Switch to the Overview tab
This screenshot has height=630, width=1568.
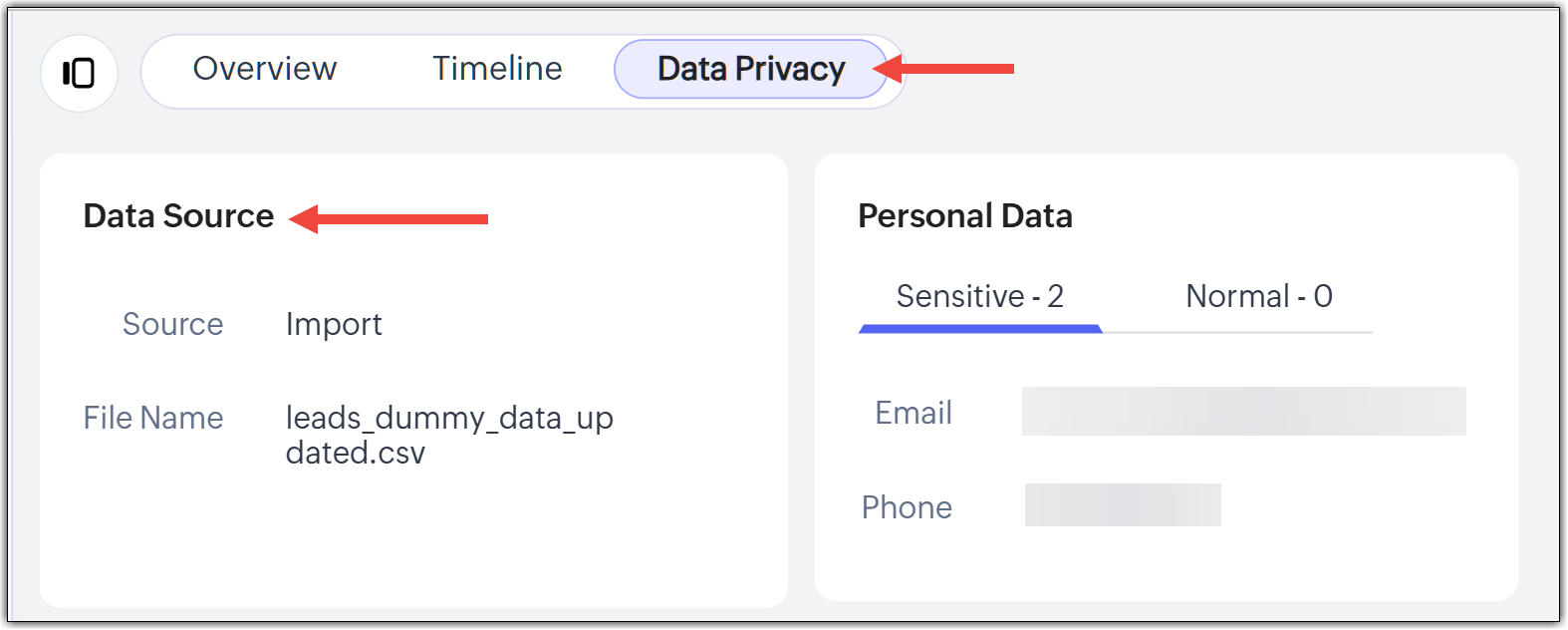point(265,69)
